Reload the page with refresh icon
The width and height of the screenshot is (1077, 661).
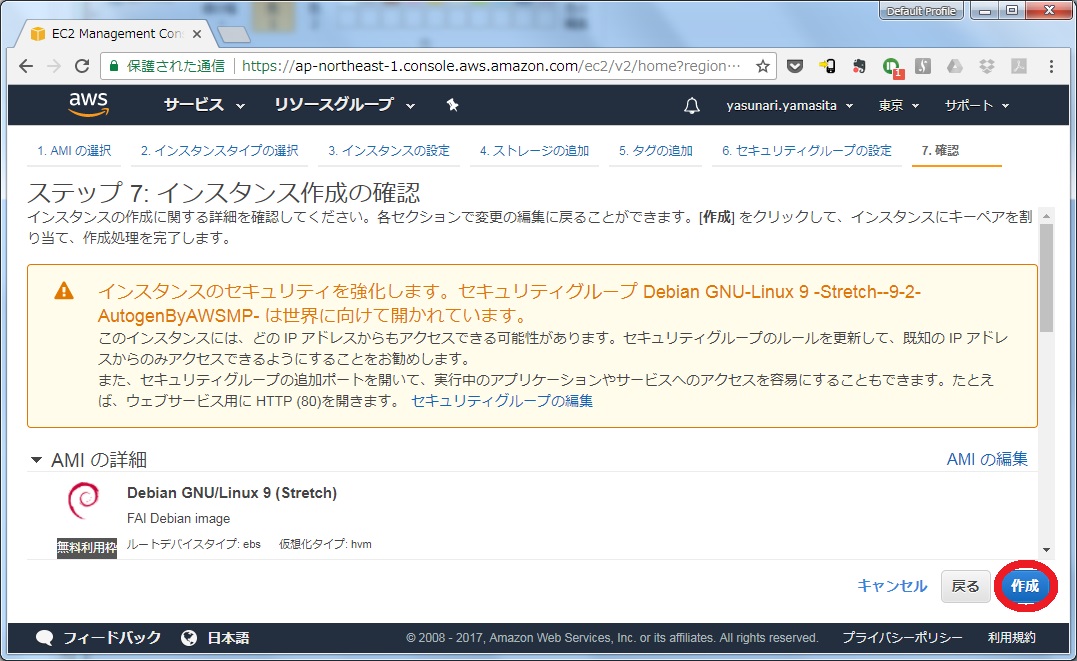(x=82, y=66)
